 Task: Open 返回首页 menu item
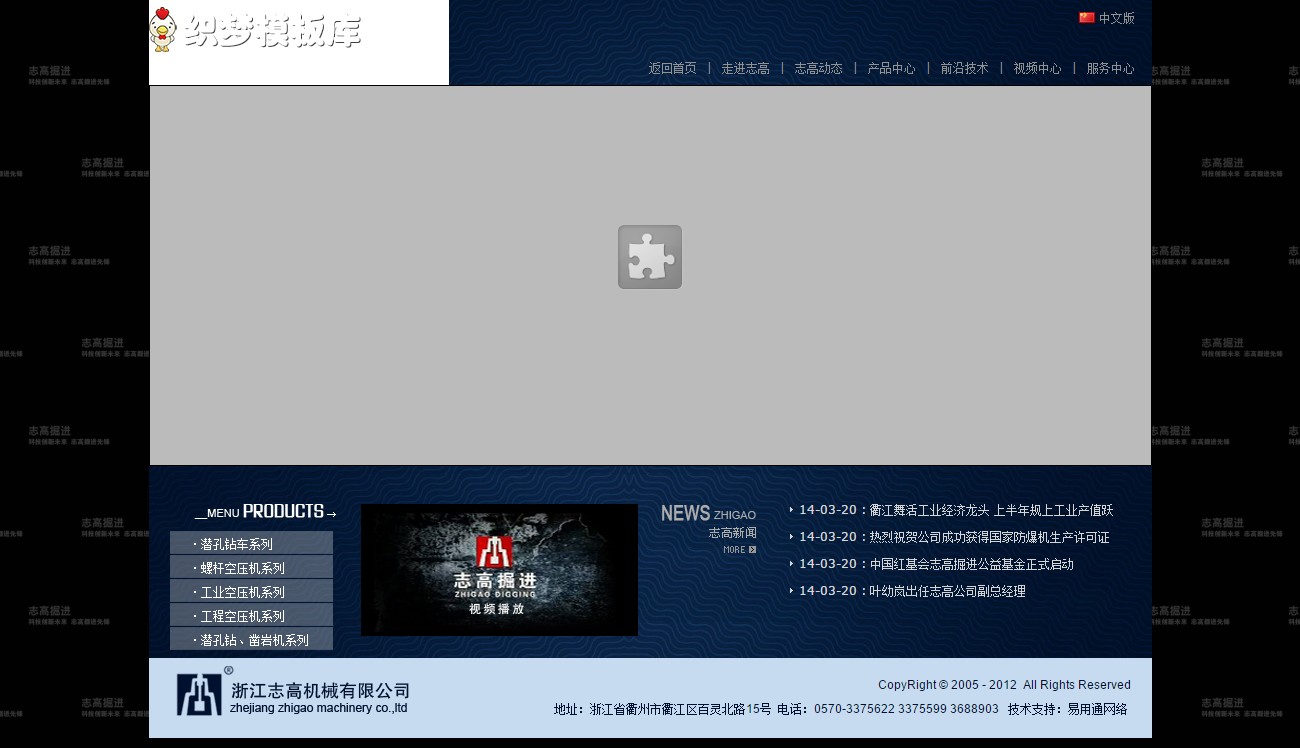[x=672, y=69]
